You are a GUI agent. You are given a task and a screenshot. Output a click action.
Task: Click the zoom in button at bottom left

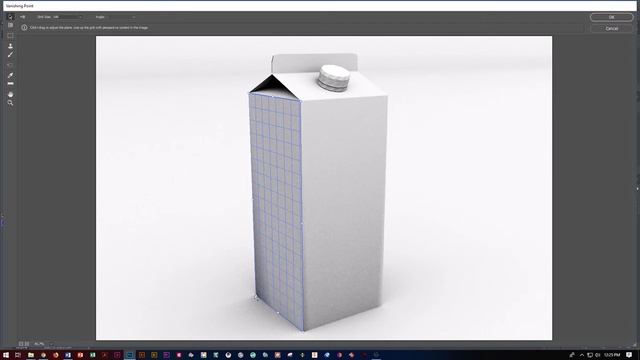click(x=27, y=344)
